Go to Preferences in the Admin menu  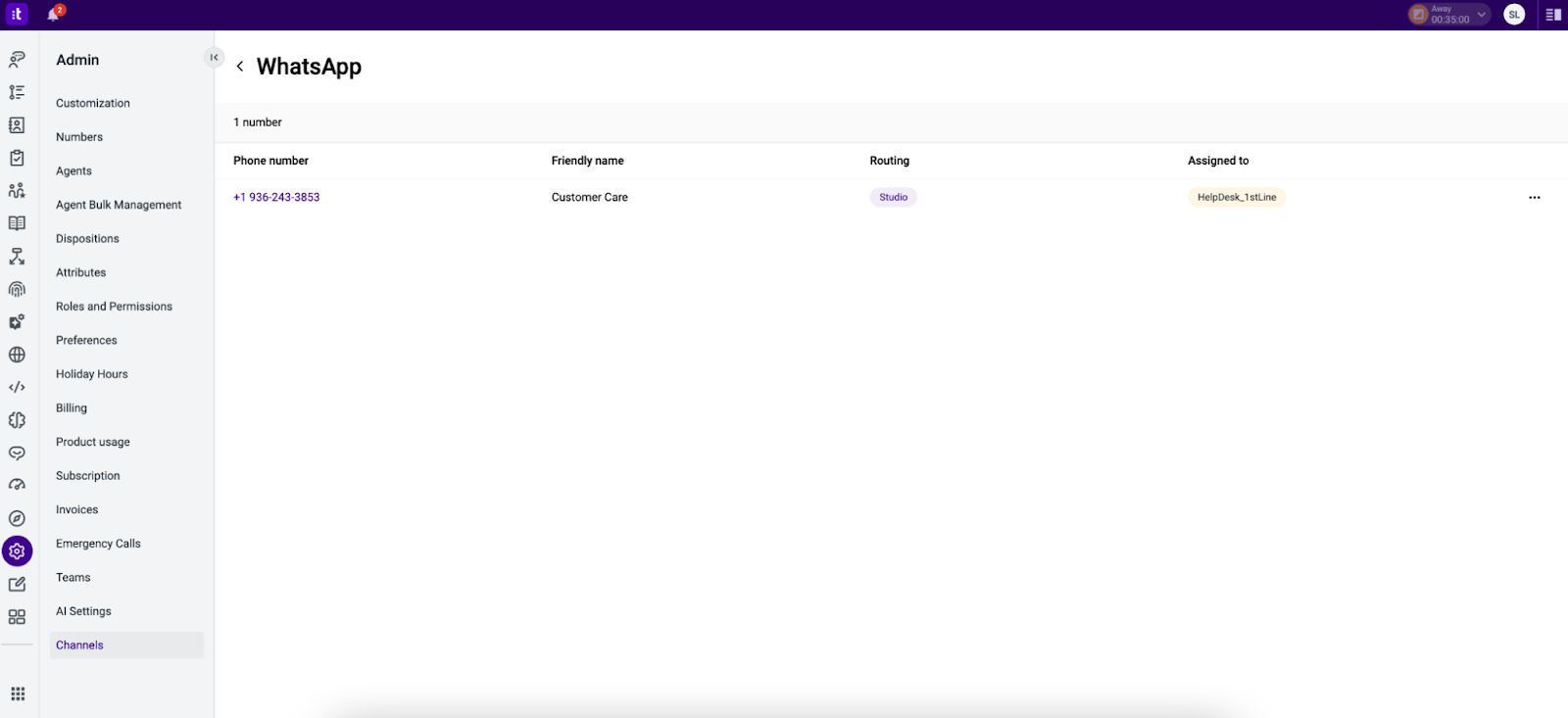pos(86,341)
